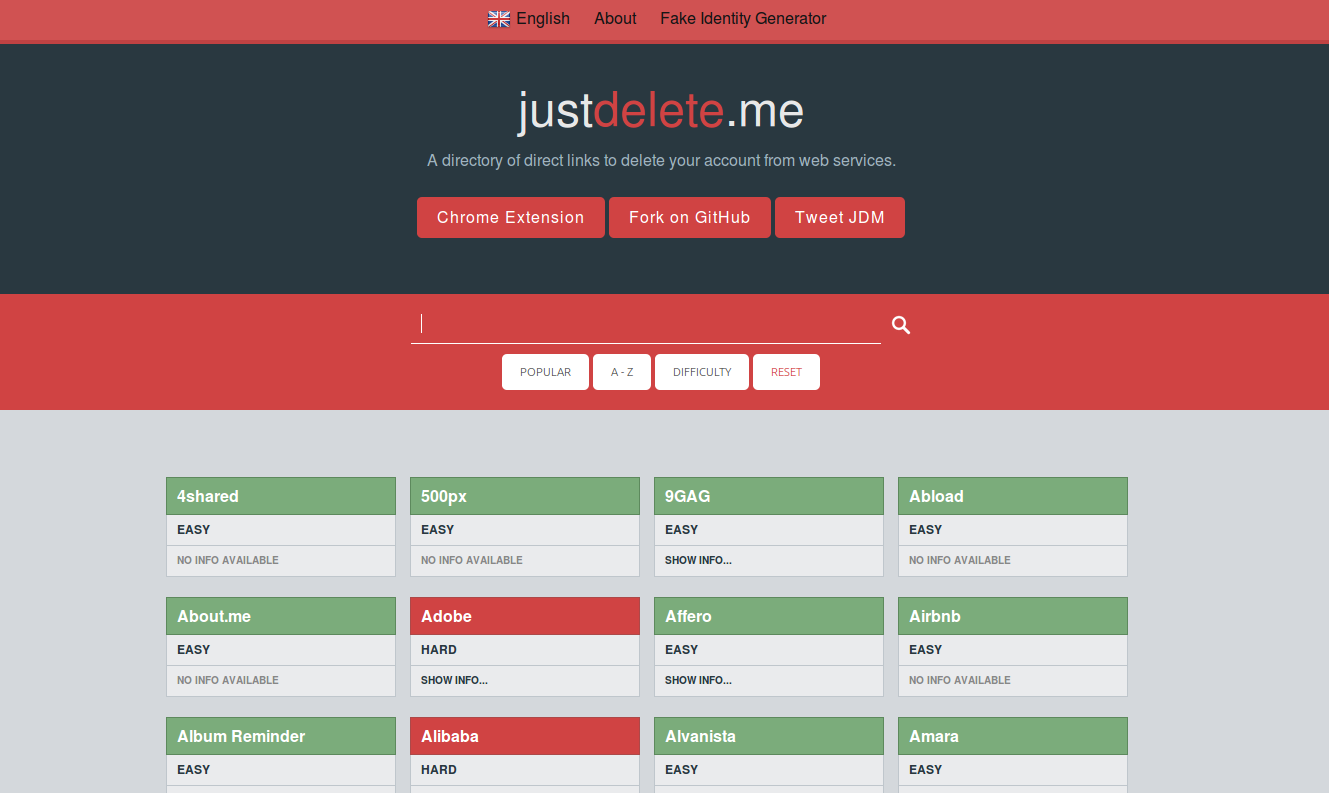This screenshot has height=793, width=1329.
Task: Expand Show Info under Adobe
Action: pos(454,680)
